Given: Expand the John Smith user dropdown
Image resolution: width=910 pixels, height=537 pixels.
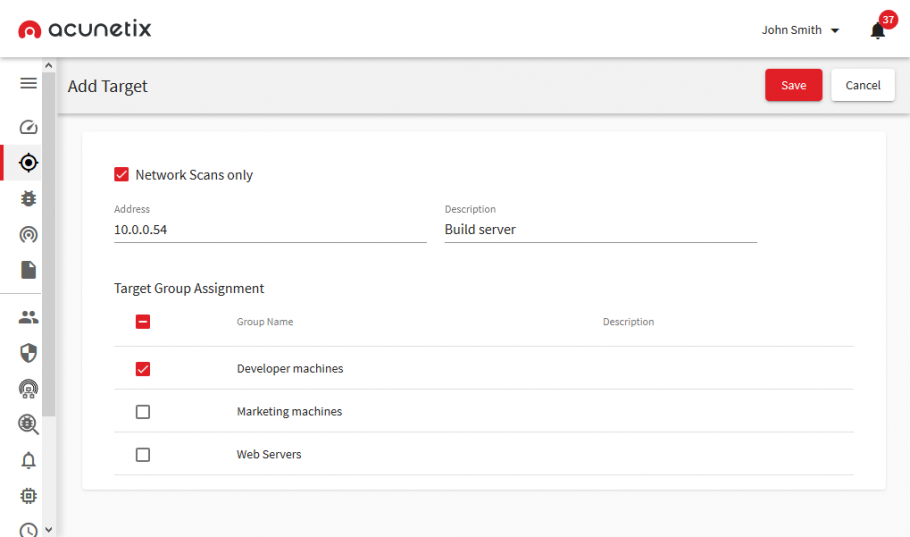Looking at the screenshot, I should [800, 30].
